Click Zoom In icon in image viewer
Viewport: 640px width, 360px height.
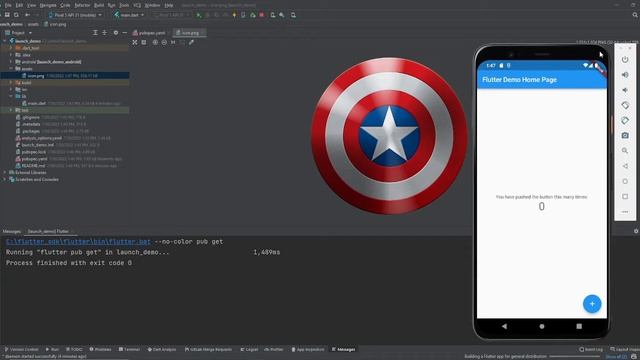coord(155,42)
